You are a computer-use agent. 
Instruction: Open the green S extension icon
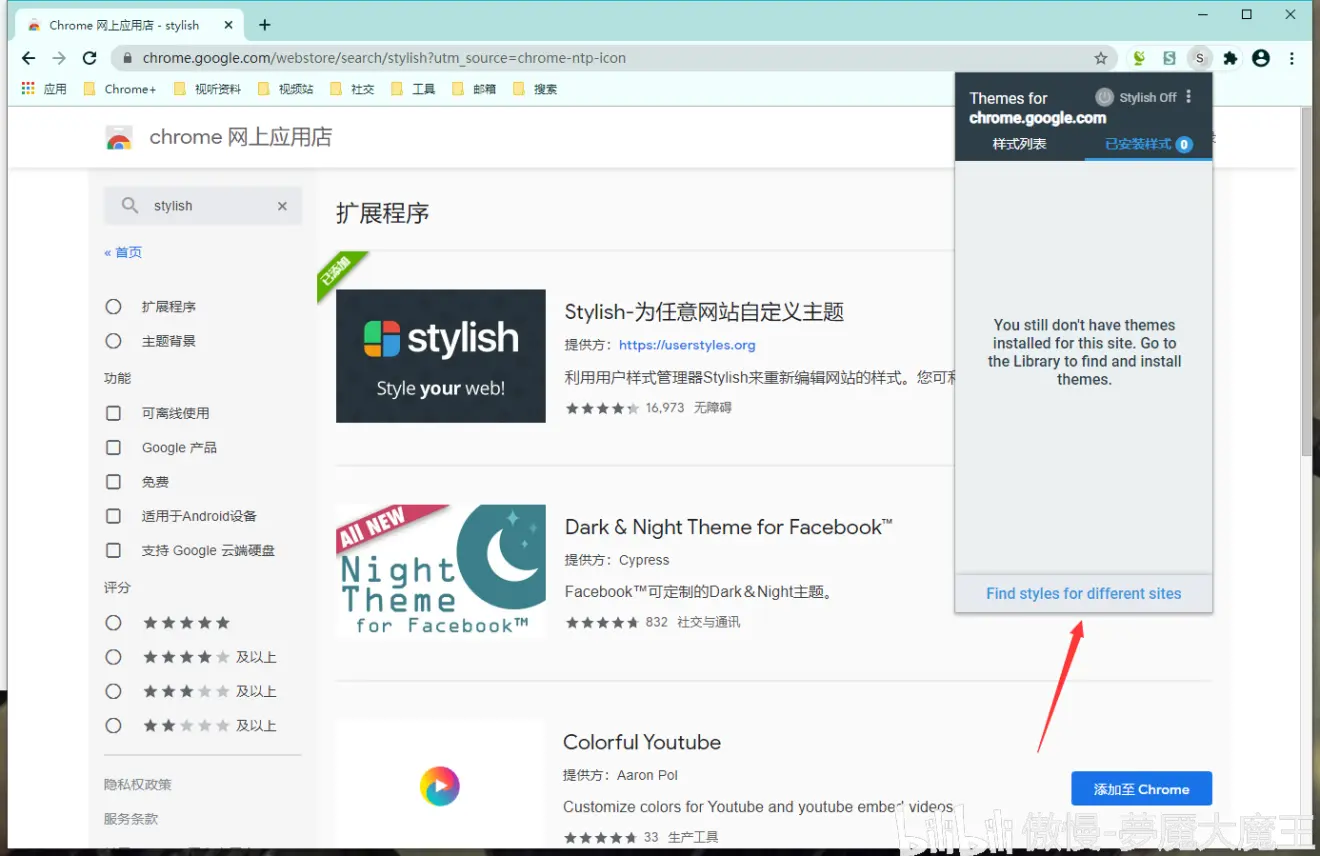[1169, 58]
